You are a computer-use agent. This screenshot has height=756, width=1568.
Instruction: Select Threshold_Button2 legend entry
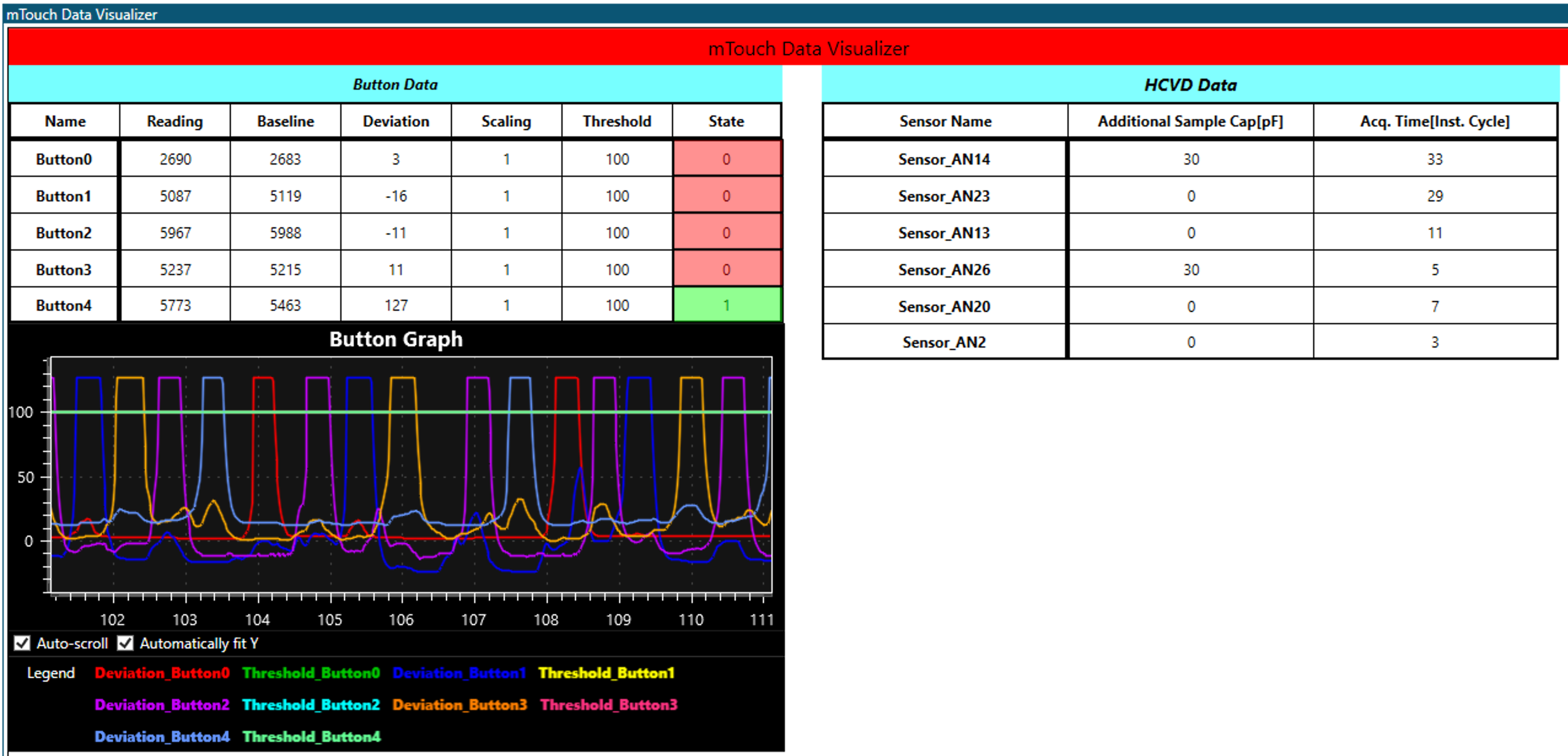[x=311, y=705]
